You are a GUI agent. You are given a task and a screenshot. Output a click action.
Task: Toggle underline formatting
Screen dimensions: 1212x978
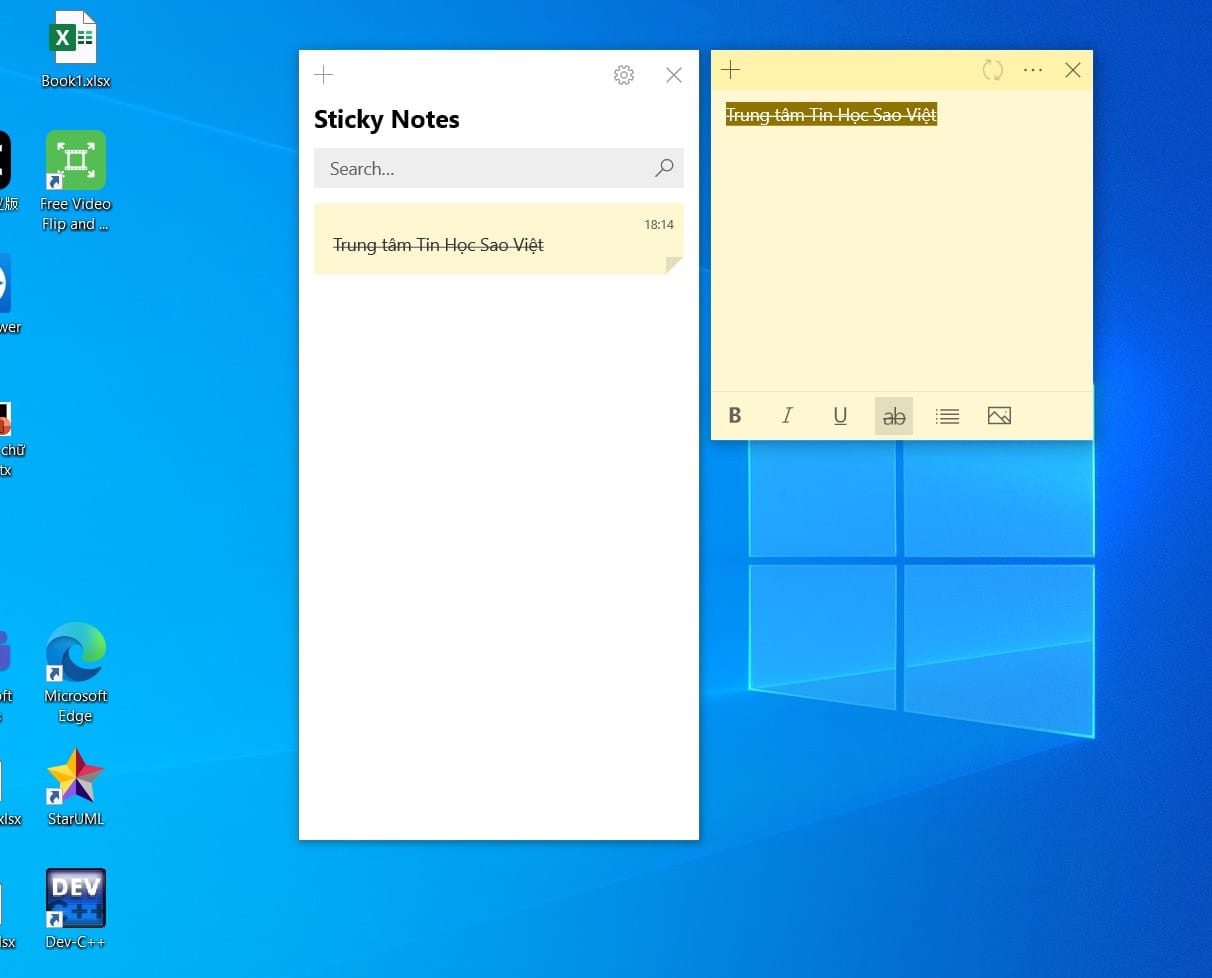click(840, 416)
